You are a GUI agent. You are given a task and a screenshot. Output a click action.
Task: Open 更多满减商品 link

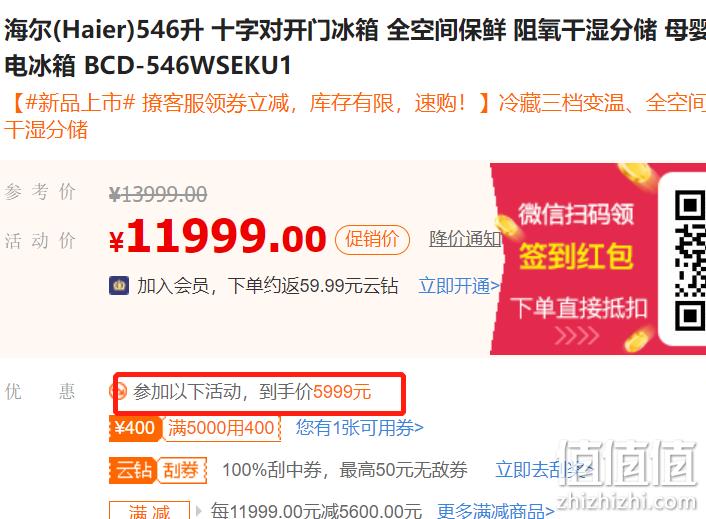(x=495, y=511)
